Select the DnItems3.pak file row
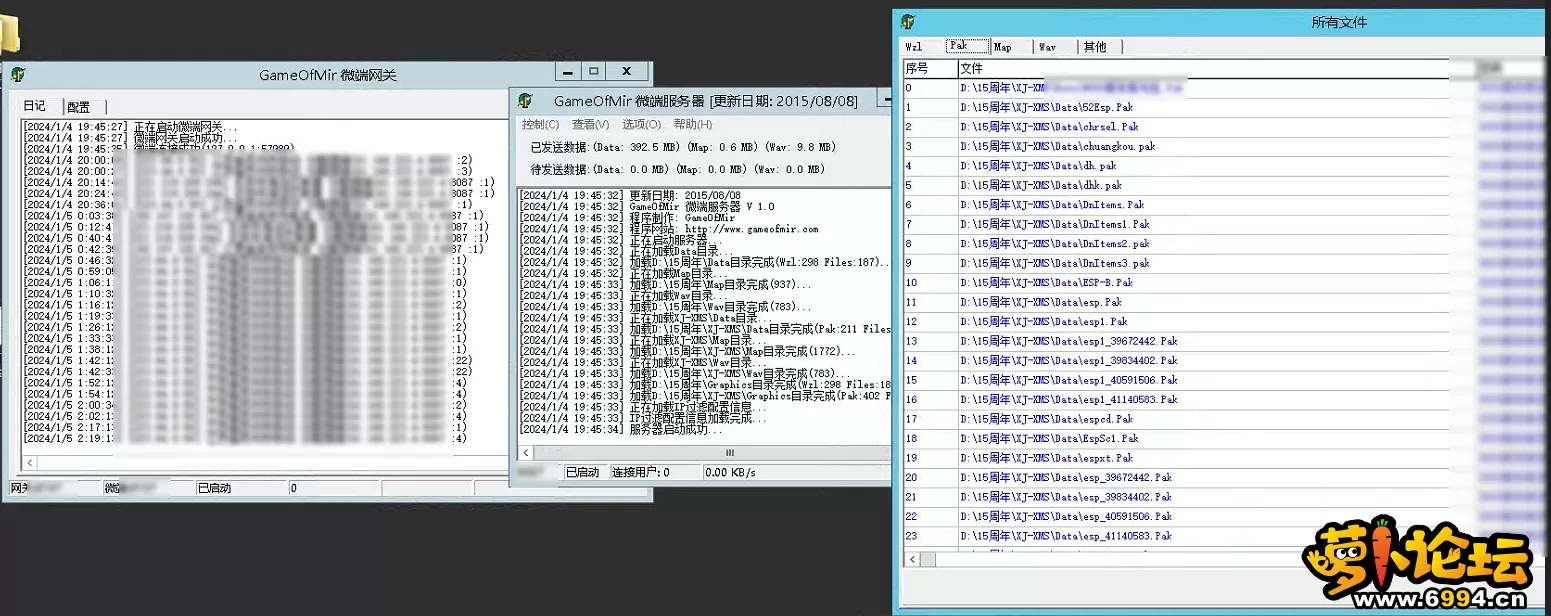 tap(1175, 263)
